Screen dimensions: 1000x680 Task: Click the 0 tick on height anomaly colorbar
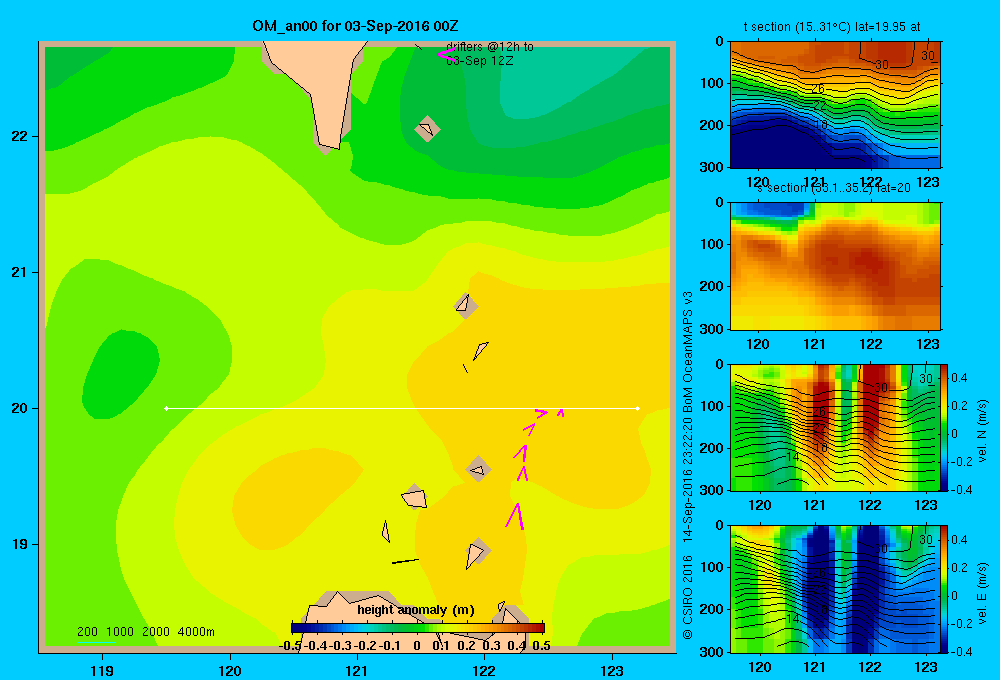pos(417,646)
